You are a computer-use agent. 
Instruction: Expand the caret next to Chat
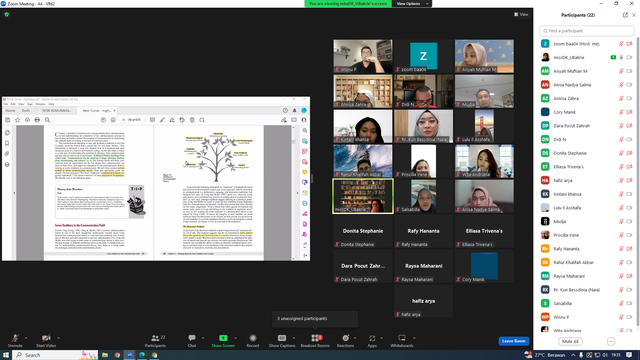tap(203, 338)
